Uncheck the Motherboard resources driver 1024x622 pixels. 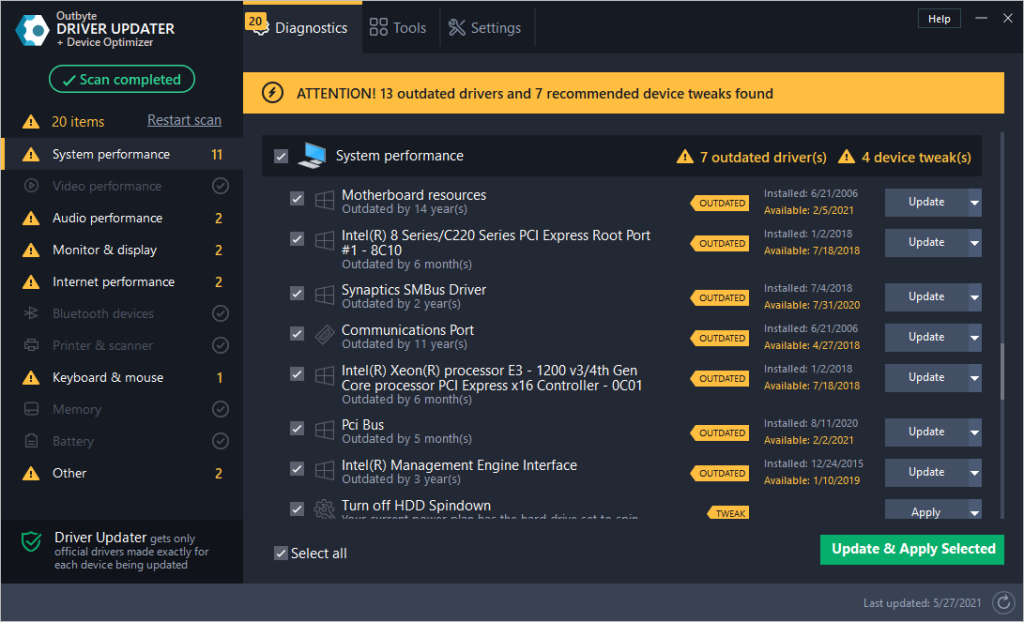pos(296,198)
